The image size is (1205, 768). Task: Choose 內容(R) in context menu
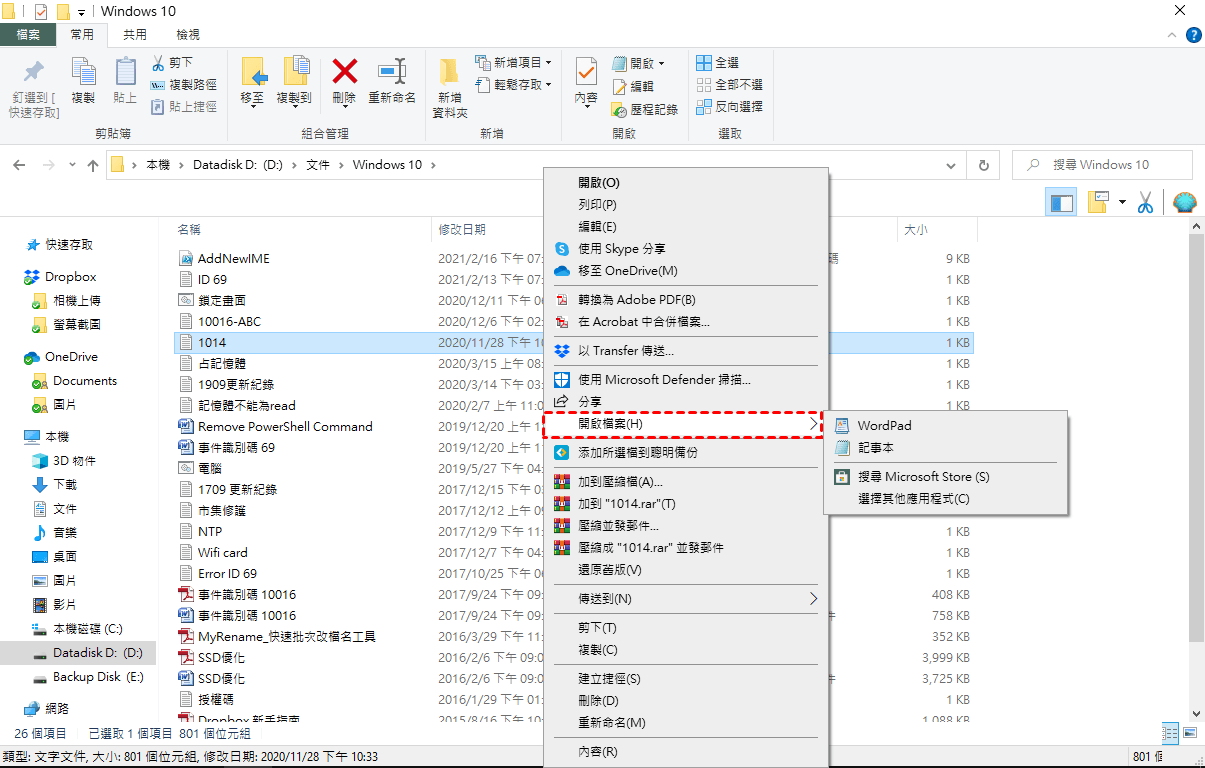click(686, 752)
